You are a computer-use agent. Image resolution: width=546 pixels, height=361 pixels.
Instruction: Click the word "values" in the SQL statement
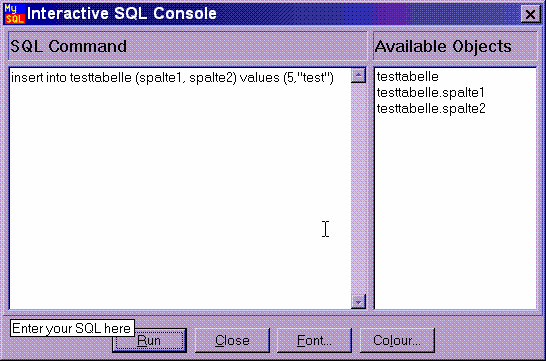259,77
